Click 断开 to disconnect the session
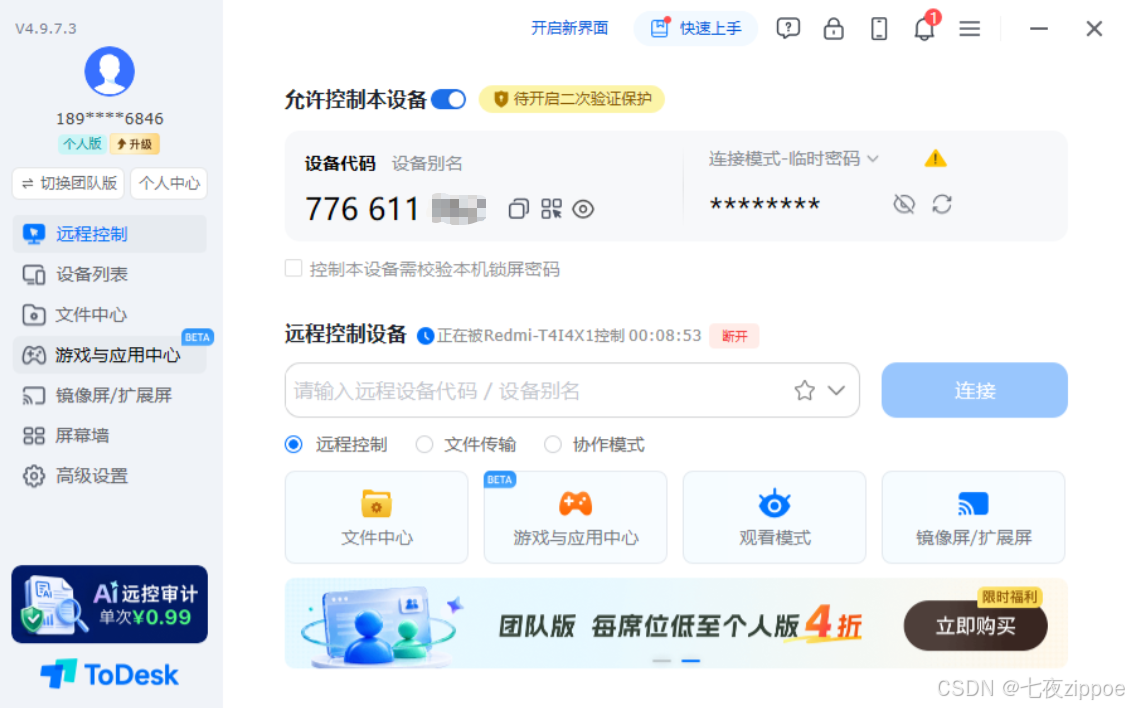1129x708 pixels. click(x=734, y=336)
